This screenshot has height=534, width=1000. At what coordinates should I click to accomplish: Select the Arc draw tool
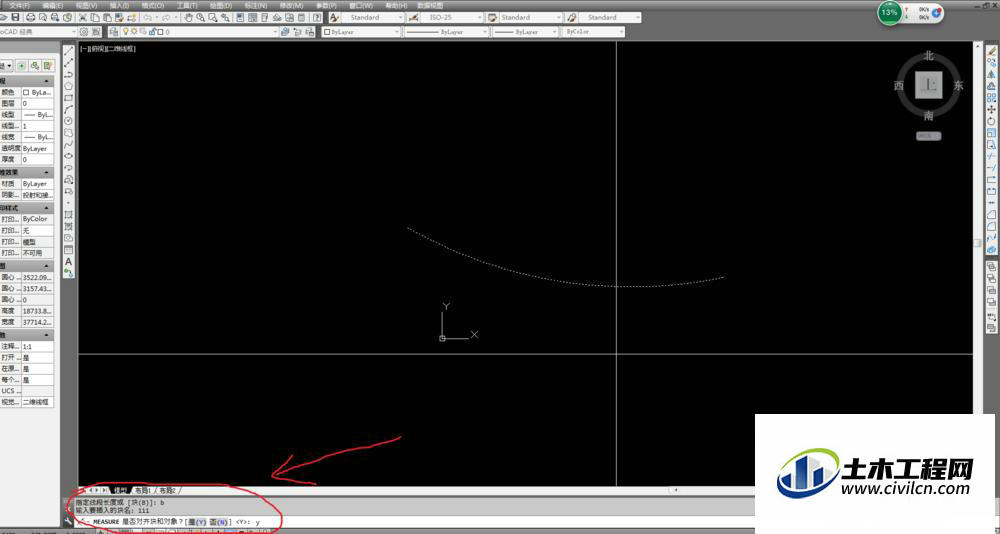pos(69,109)
